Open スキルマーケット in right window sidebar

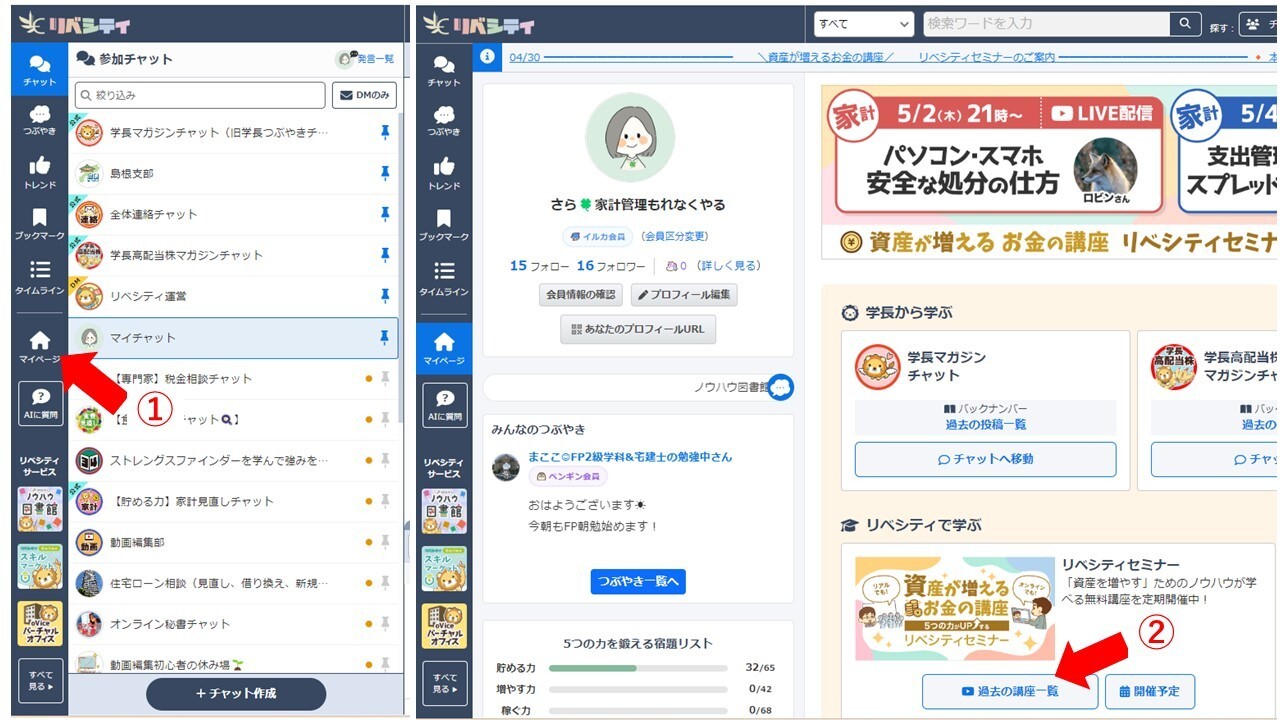(x=444, y=568)
